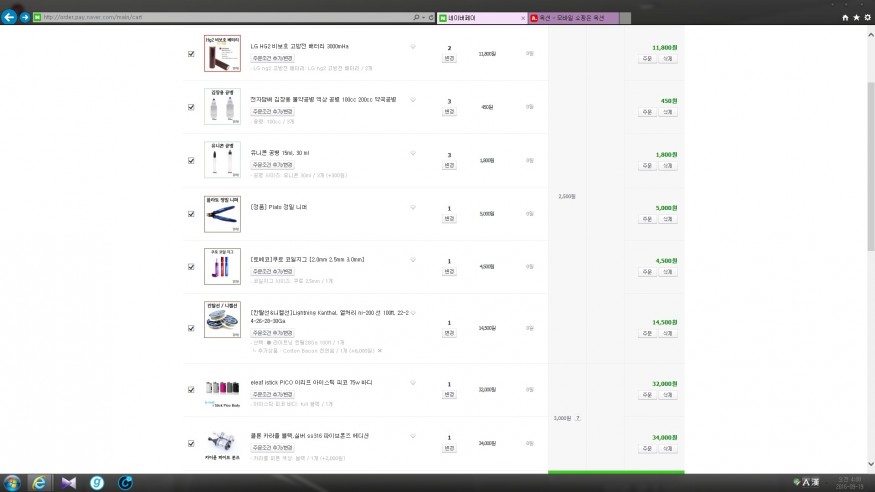Delete the 쿠로 코일지그 item
Image resolution: width=875 pixels, height=492 pixels.
tap(668, 272)
